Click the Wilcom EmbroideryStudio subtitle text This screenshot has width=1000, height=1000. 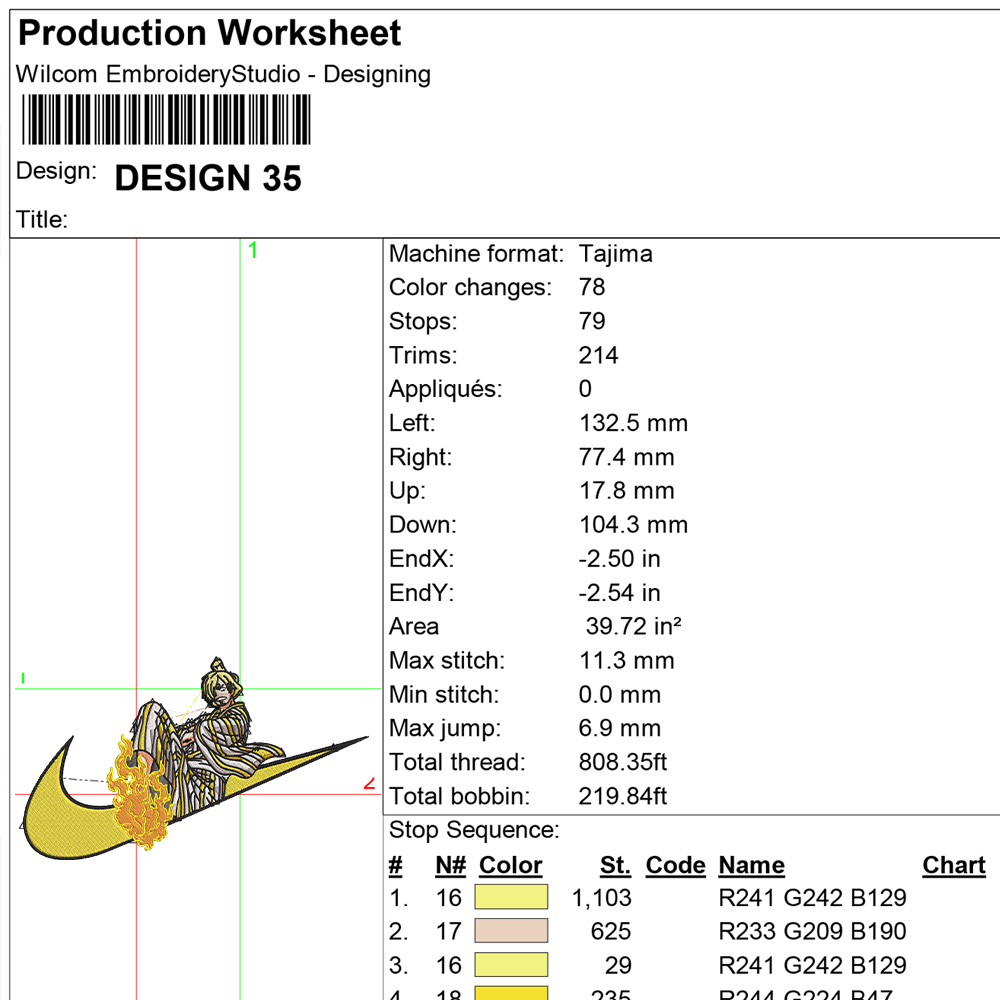[x=224, y=74]
